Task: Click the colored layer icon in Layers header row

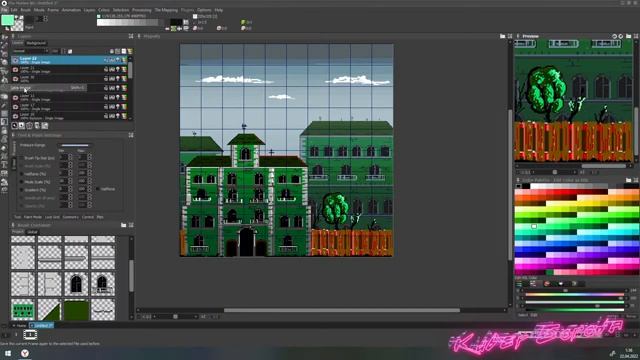Action: tap(130, 51)
